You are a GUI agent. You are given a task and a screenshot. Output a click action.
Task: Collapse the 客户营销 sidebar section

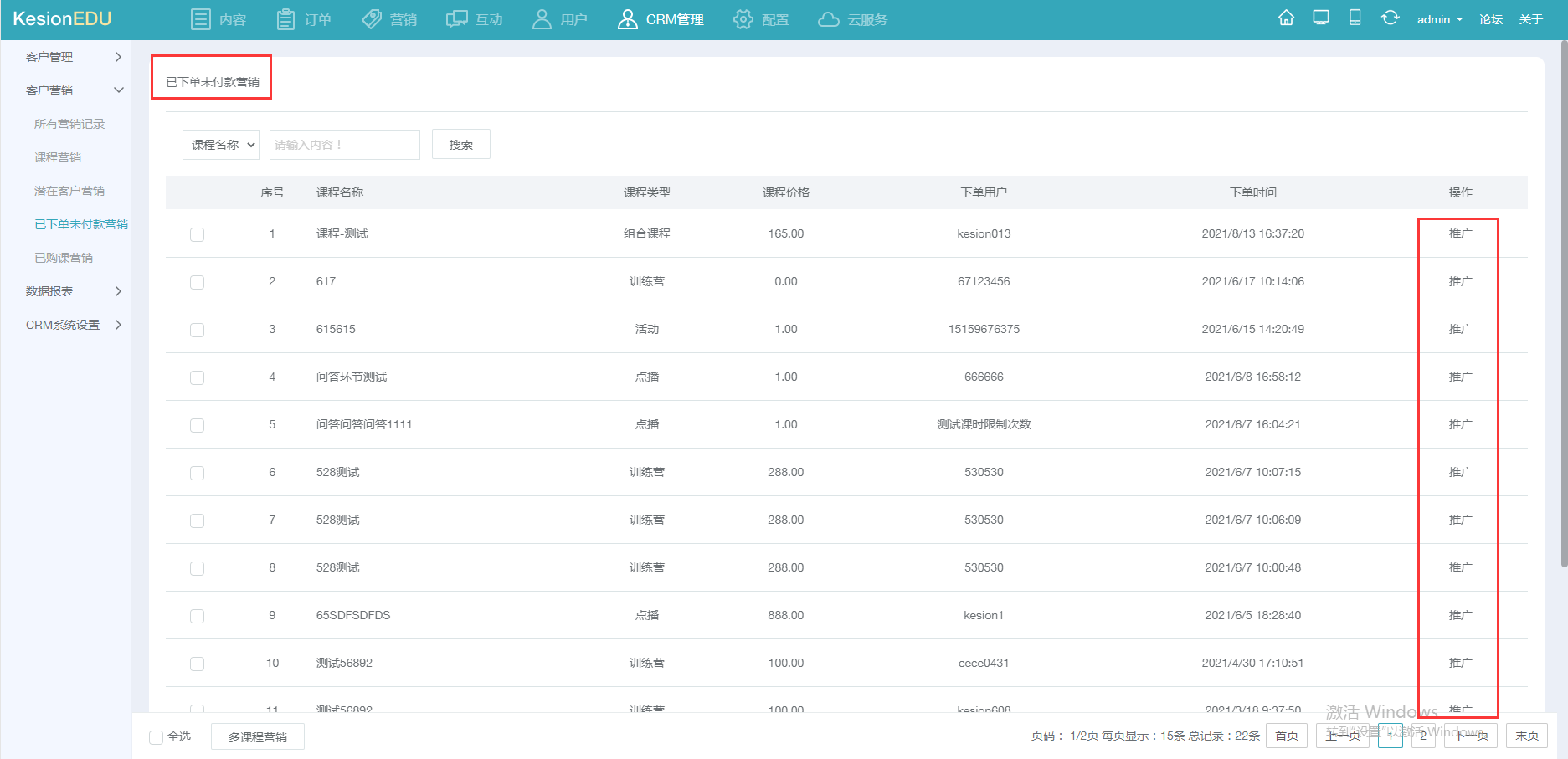pos(73,90)
